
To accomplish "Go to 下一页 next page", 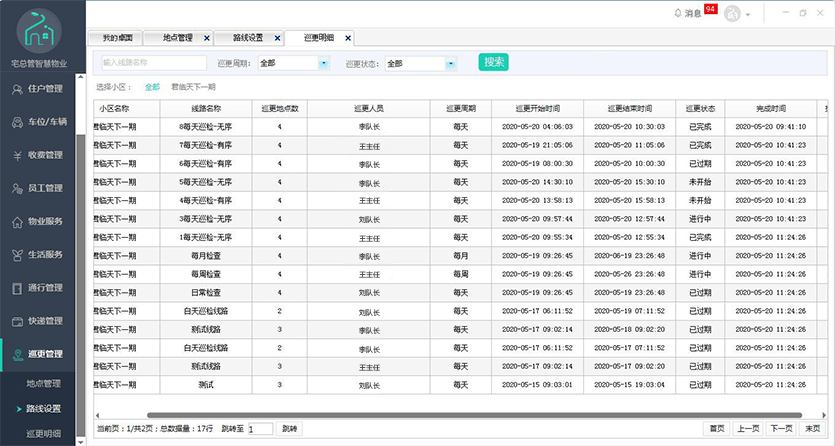I will click(780, 428).
